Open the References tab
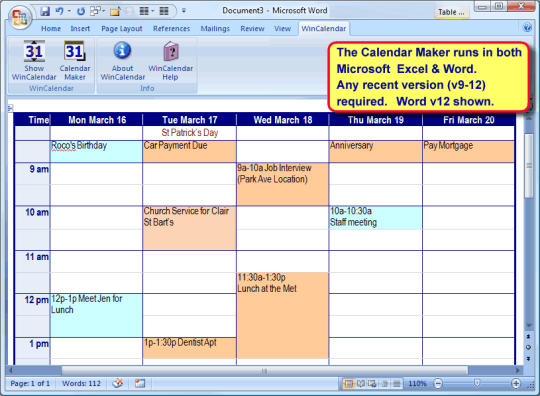Image resolution: width=540 pixels, height=396 pixels. pyautogui.click(x=172, y=29)
